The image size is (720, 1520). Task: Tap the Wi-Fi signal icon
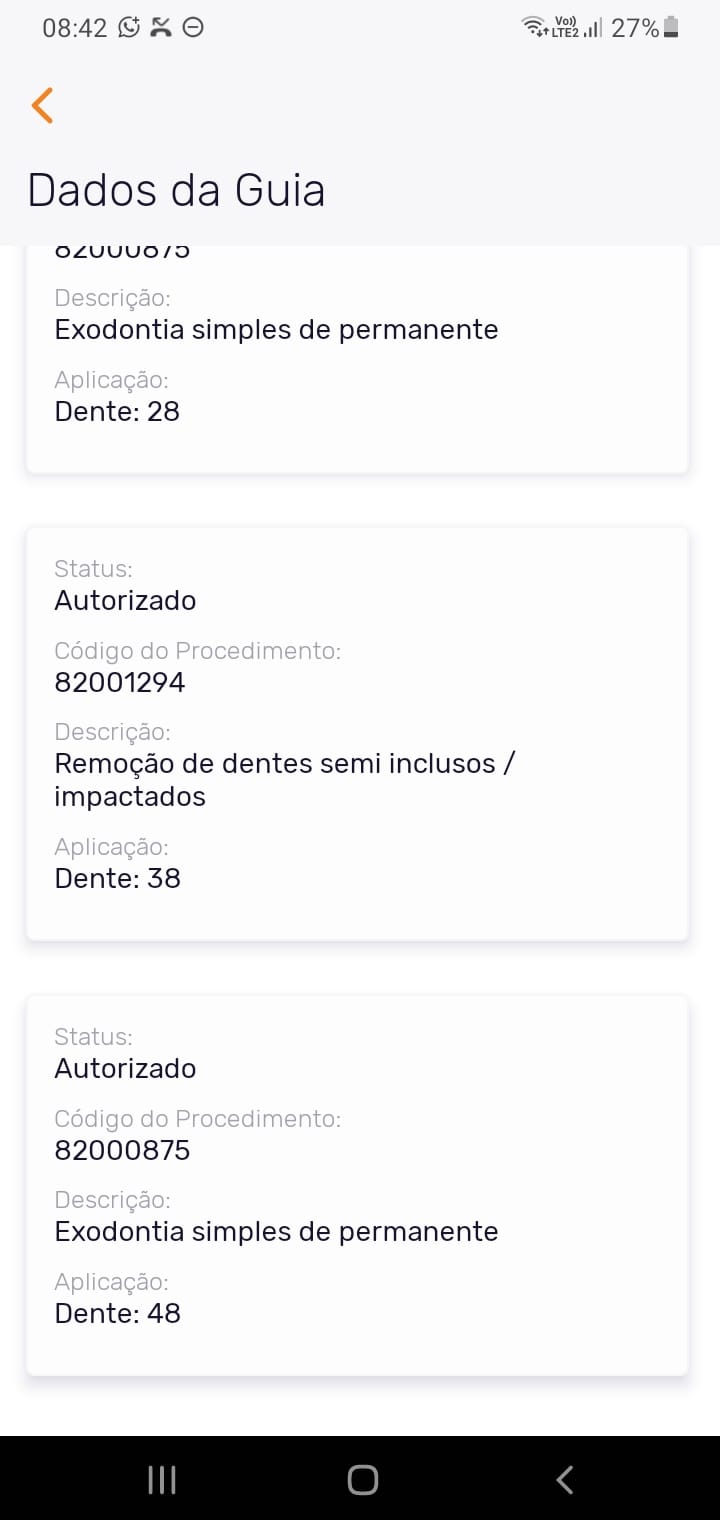535,28
